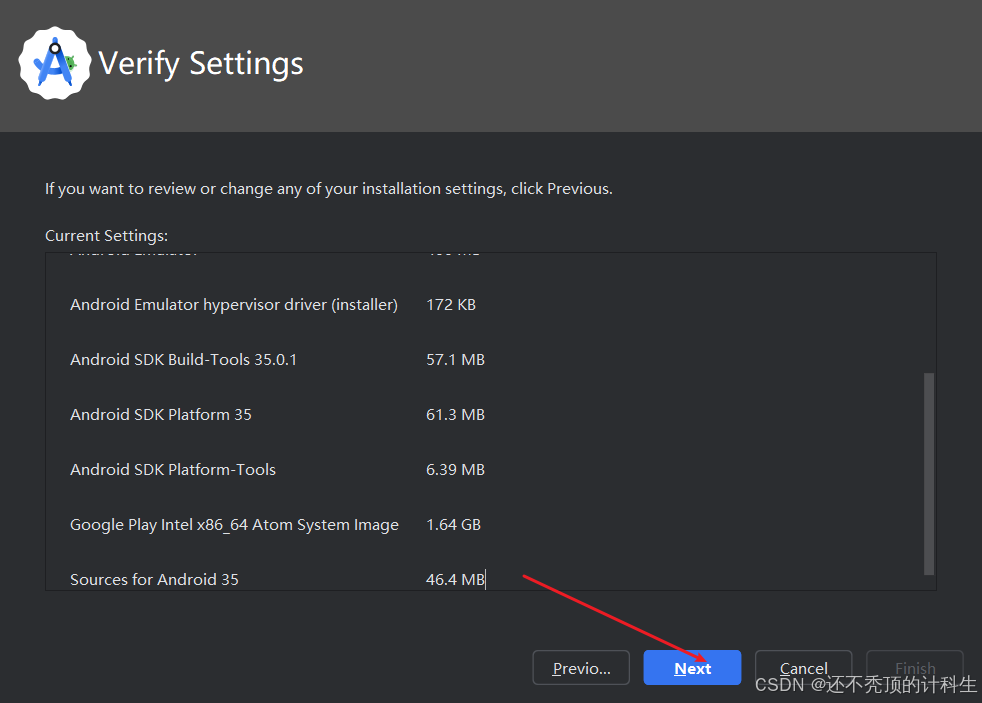The height and width of the screenshot is (703, 982).
Task: Click the Android Studio logo icon
Action: click(x=55, y=63)
